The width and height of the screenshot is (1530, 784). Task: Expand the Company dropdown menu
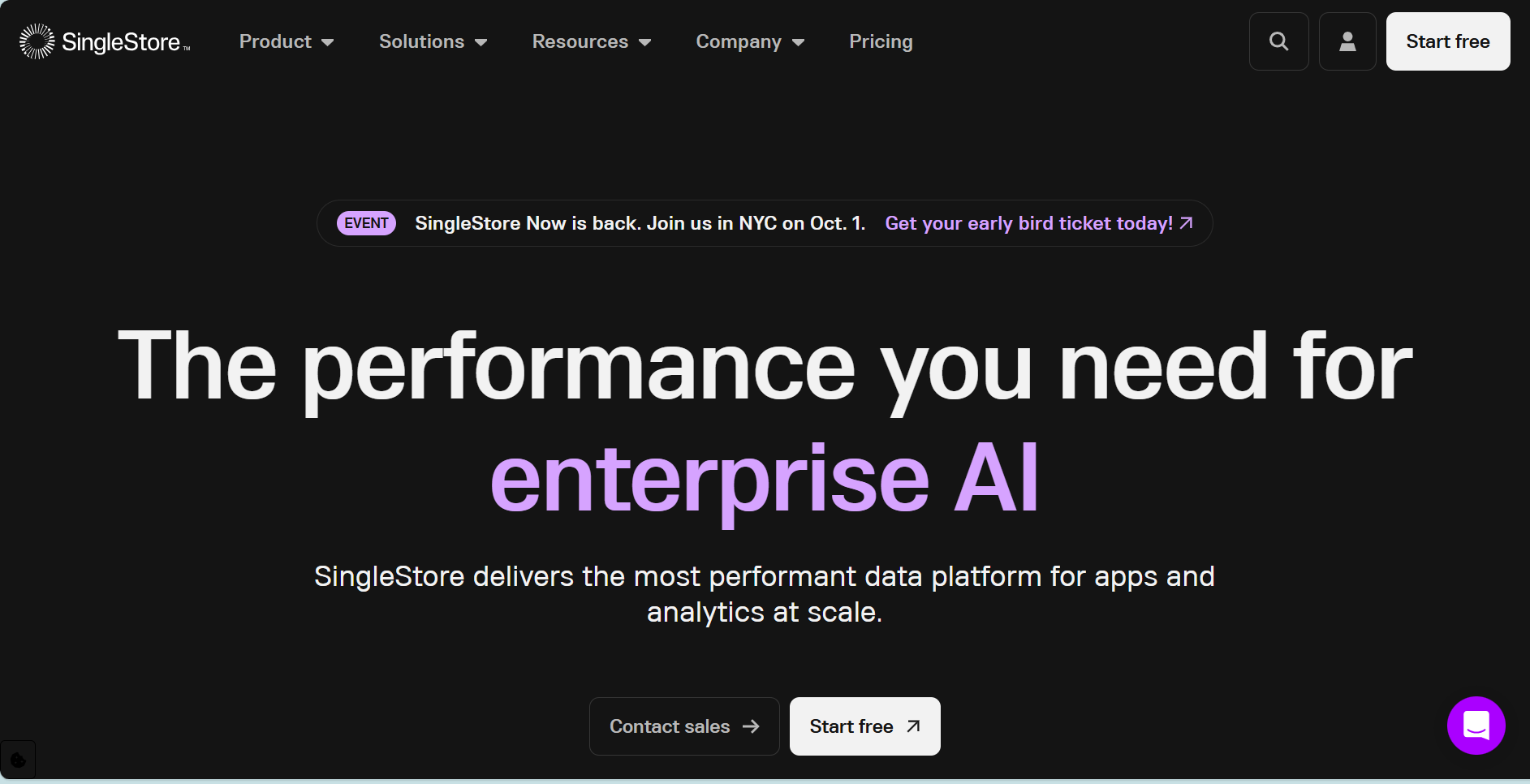click(x=750, y=41)
